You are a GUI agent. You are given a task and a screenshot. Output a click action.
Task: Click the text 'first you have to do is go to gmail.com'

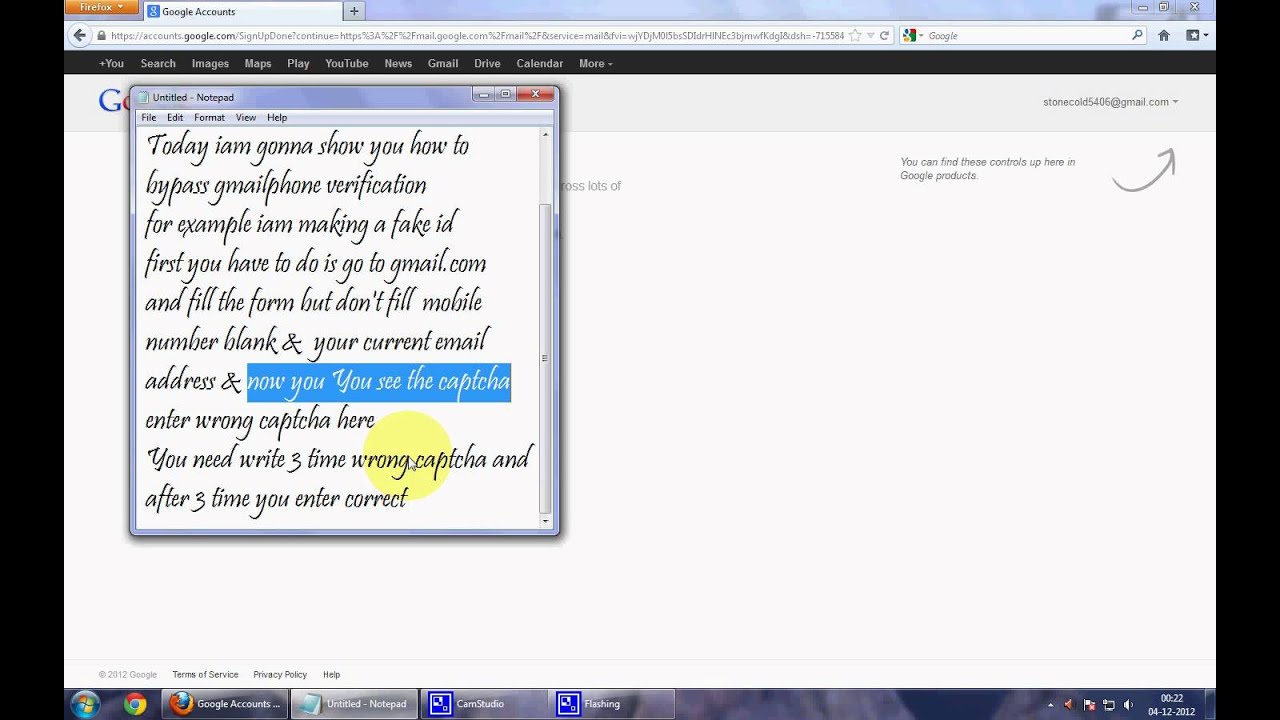coord(316,264)
